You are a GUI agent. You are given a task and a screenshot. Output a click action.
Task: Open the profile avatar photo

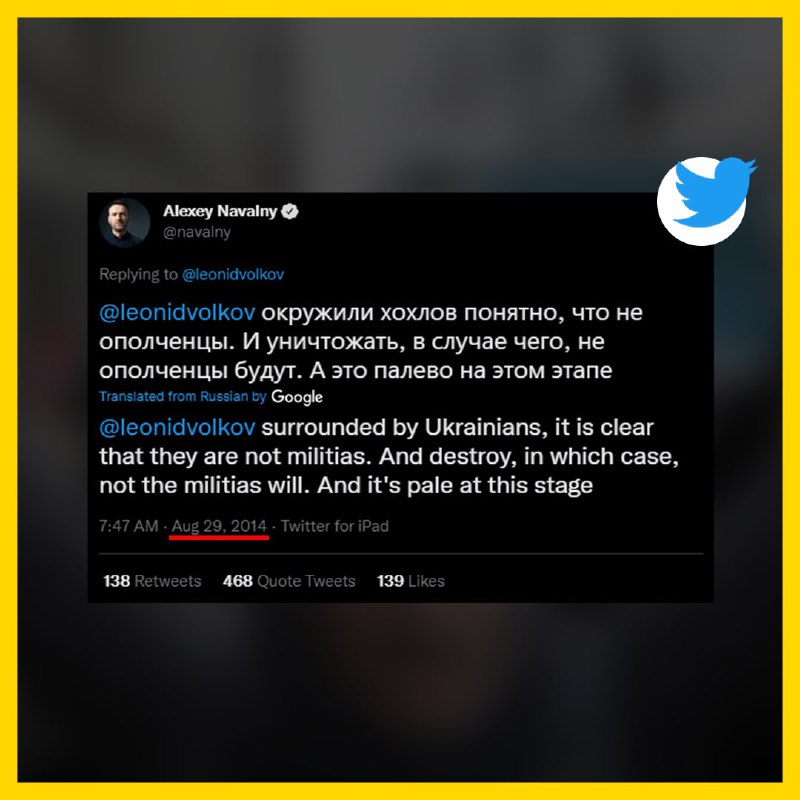[x=124, y=222]
